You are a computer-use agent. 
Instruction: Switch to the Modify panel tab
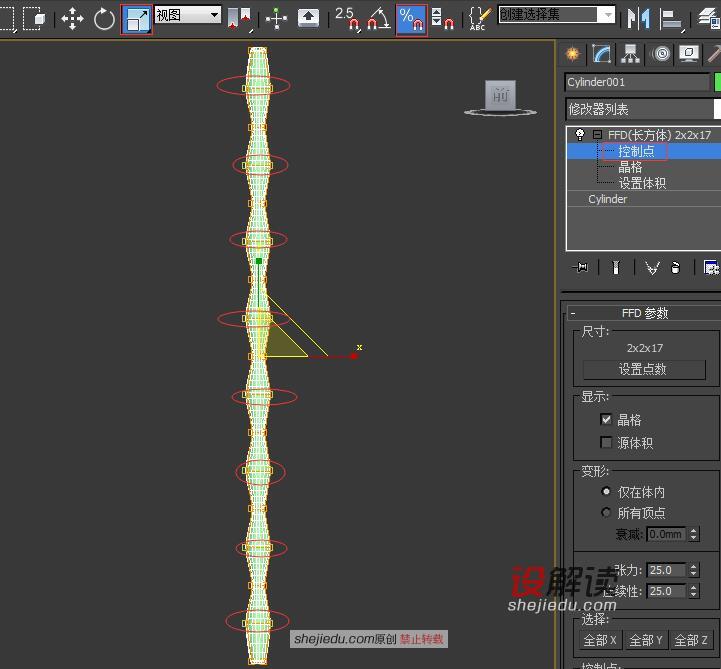(x=601, y=54)
